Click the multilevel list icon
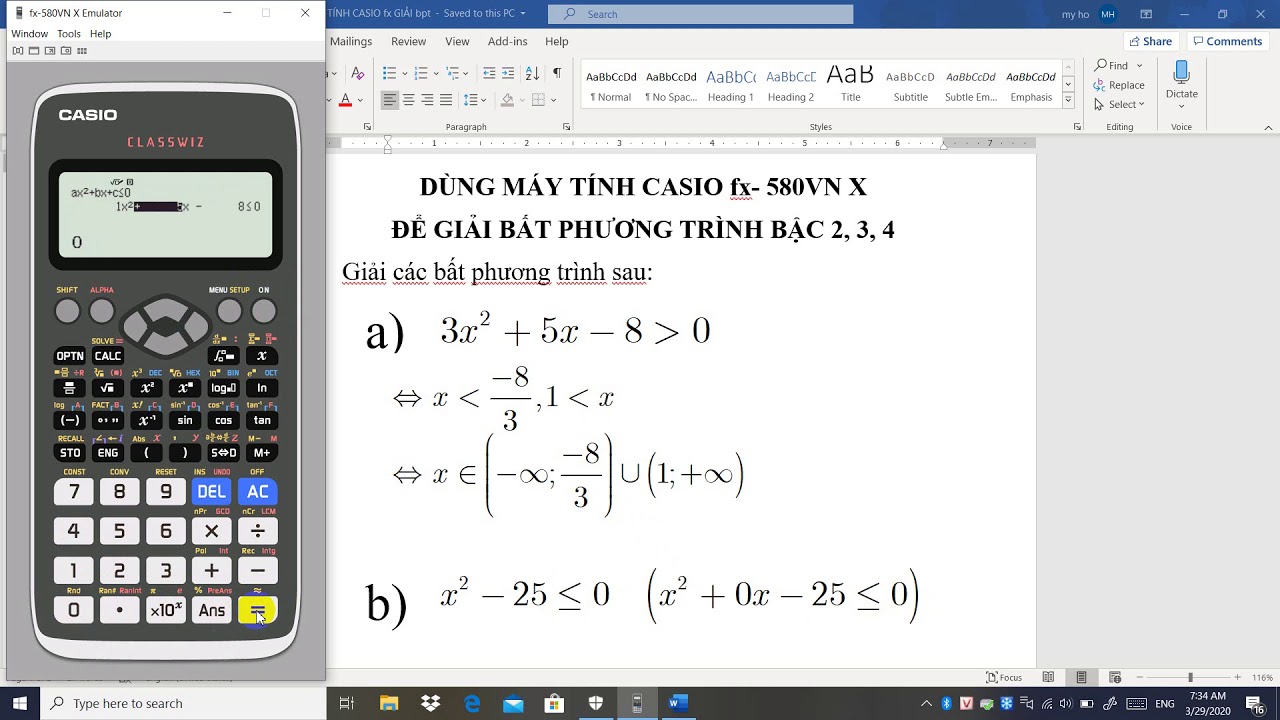Screen dimensions: 1280x720 (x=453, y=73)
